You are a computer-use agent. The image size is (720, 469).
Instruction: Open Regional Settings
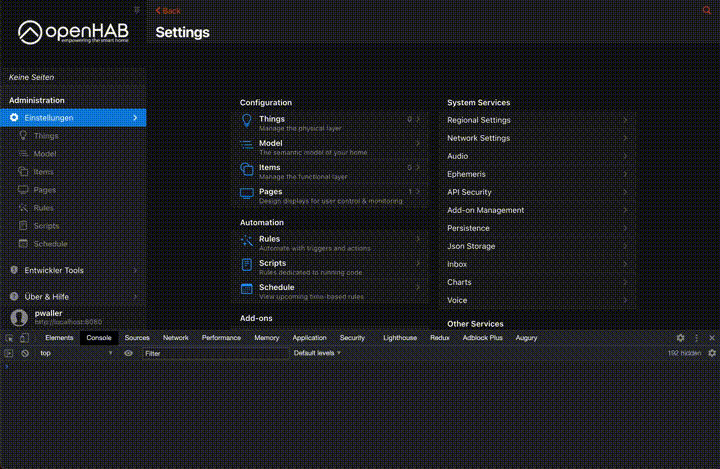tap(537, 120)
